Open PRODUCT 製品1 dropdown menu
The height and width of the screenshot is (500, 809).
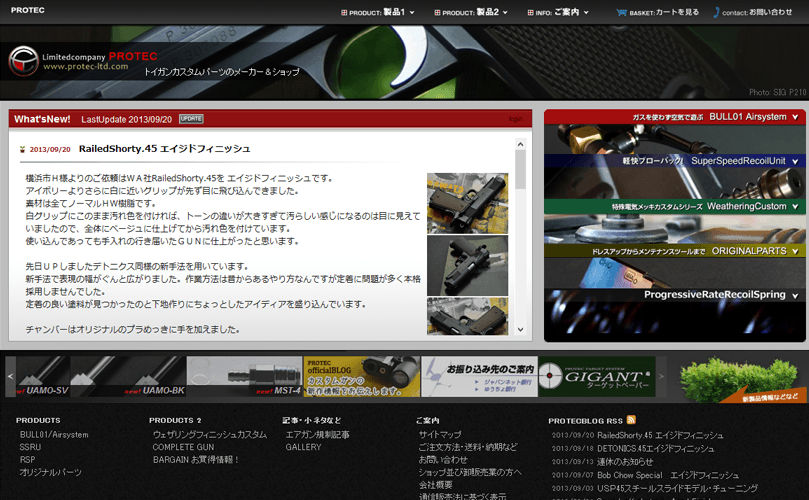pos(378,12)
